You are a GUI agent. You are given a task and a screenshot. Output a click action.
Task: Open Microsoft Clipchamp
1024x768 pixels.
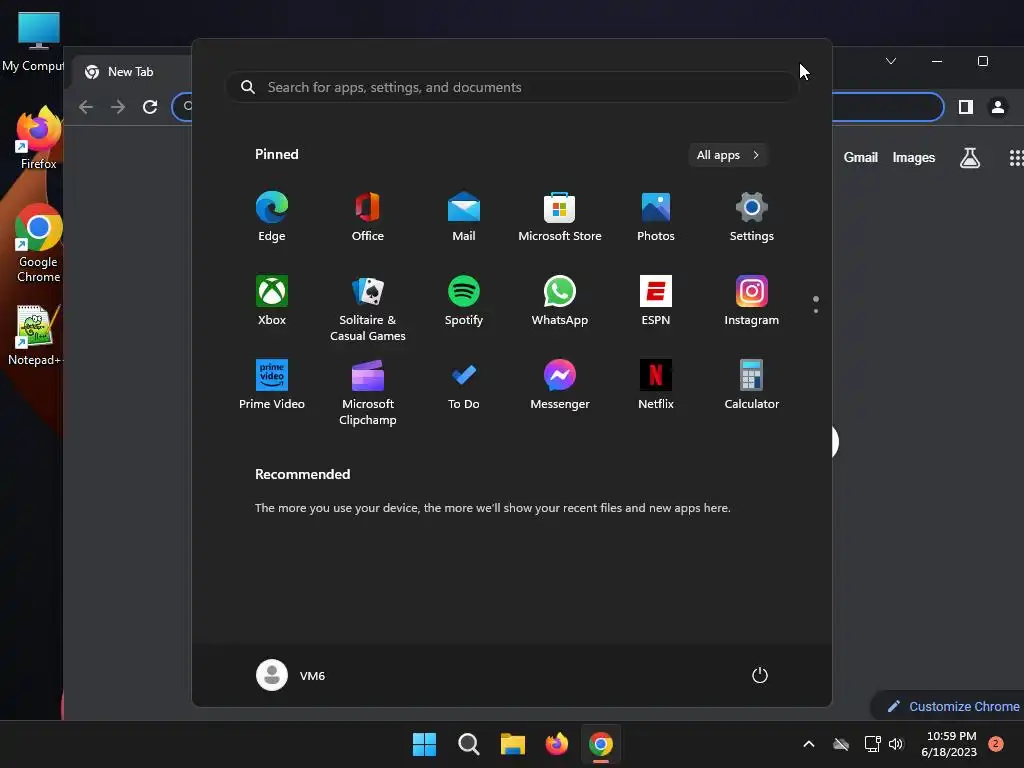coord(368,392)
